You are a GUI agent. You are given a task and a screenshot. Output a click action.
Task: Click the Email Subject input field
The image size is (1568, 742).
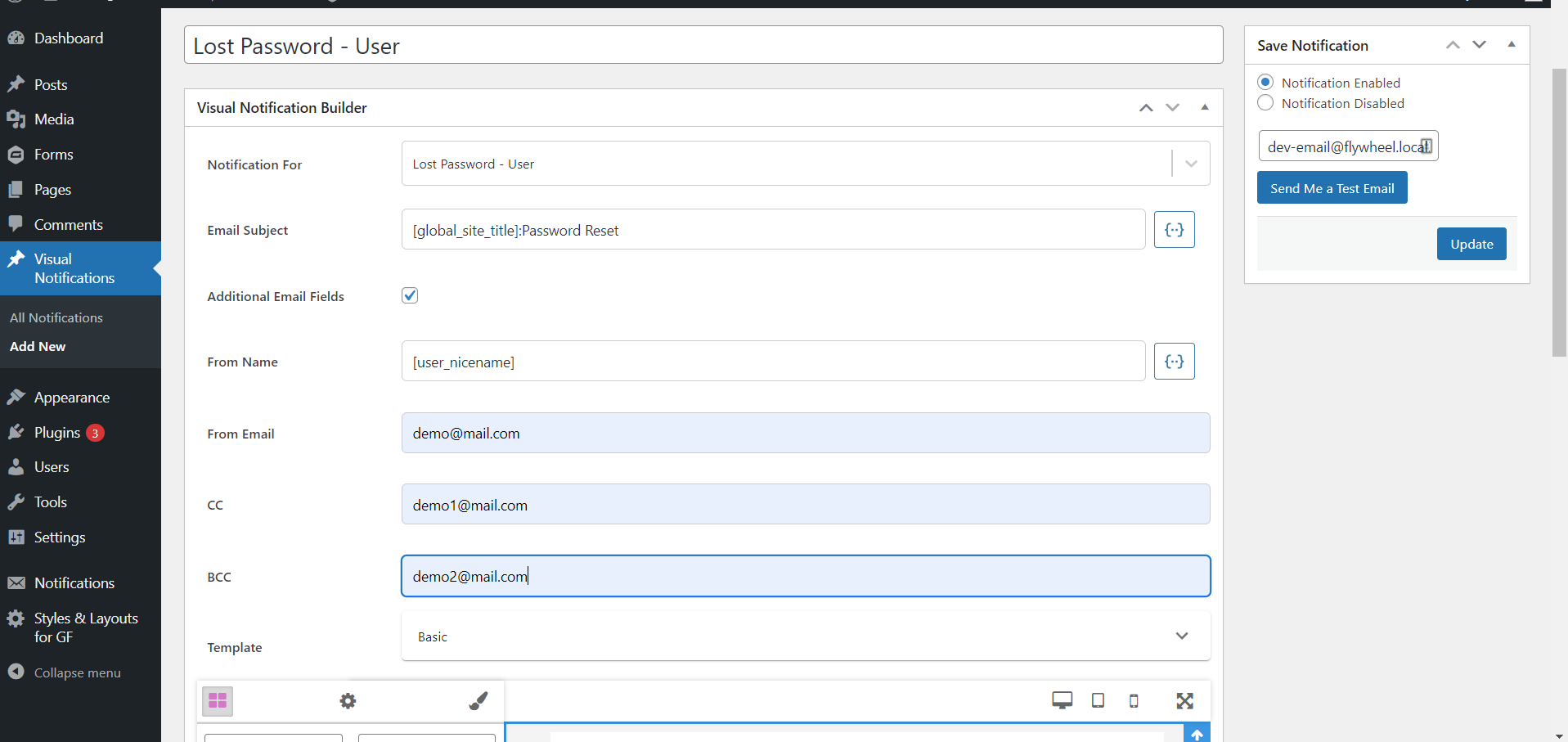pyautogui.click(x=773, y=230)
